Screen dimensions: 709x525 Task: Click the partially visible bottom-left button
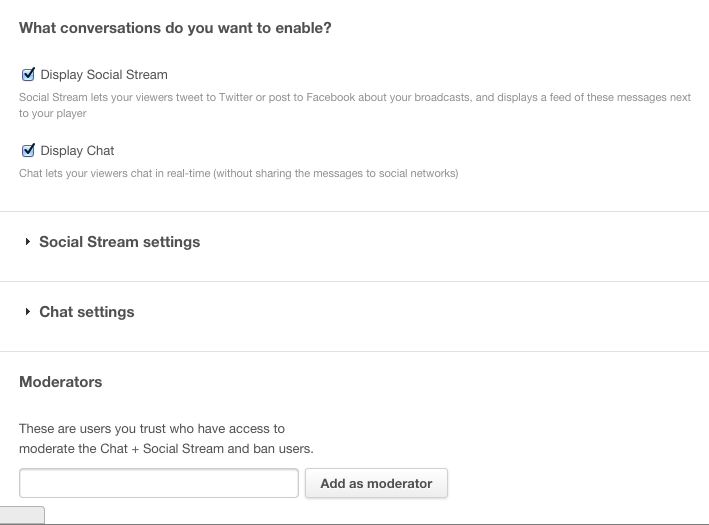point(22,515)
